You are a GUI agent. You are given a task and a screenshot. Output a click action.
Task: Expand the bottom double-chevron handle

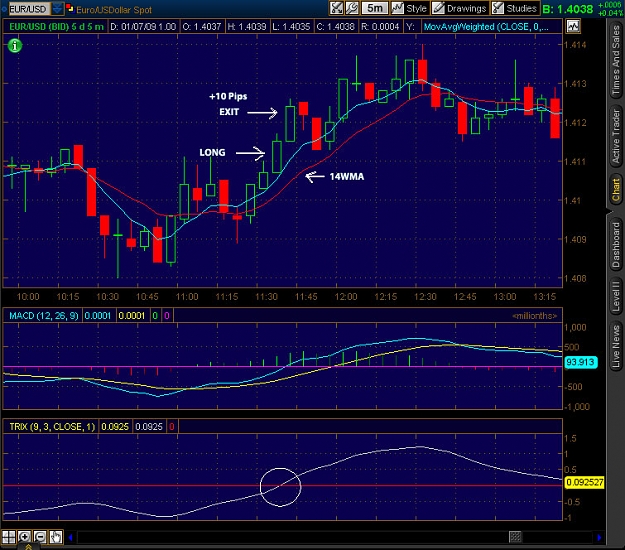[x=28, y=547]
